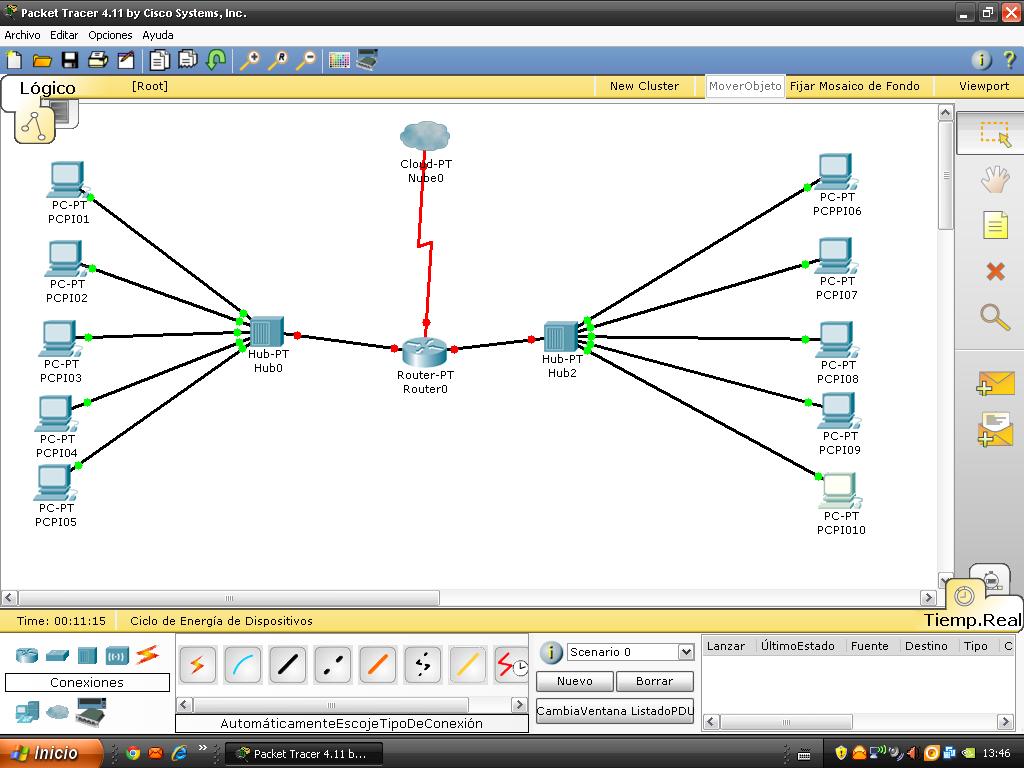Open the Windows Inicio start button

tap(51, 754)
